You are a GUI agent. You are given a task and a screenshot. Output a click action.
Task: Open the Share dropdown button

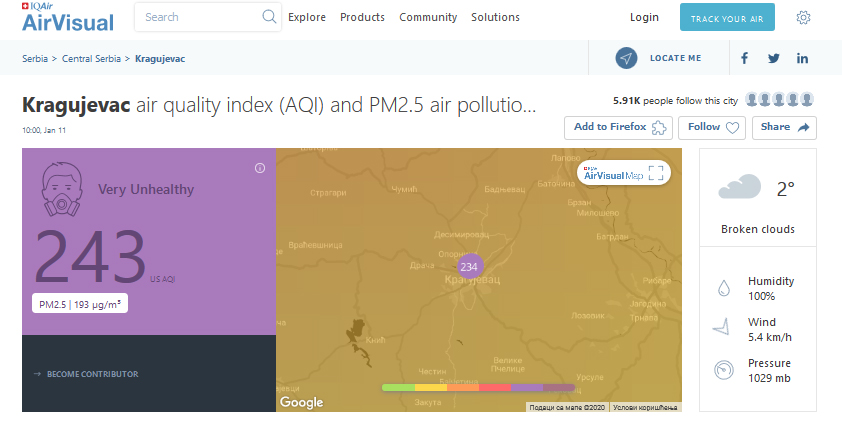tap(785, 127)
